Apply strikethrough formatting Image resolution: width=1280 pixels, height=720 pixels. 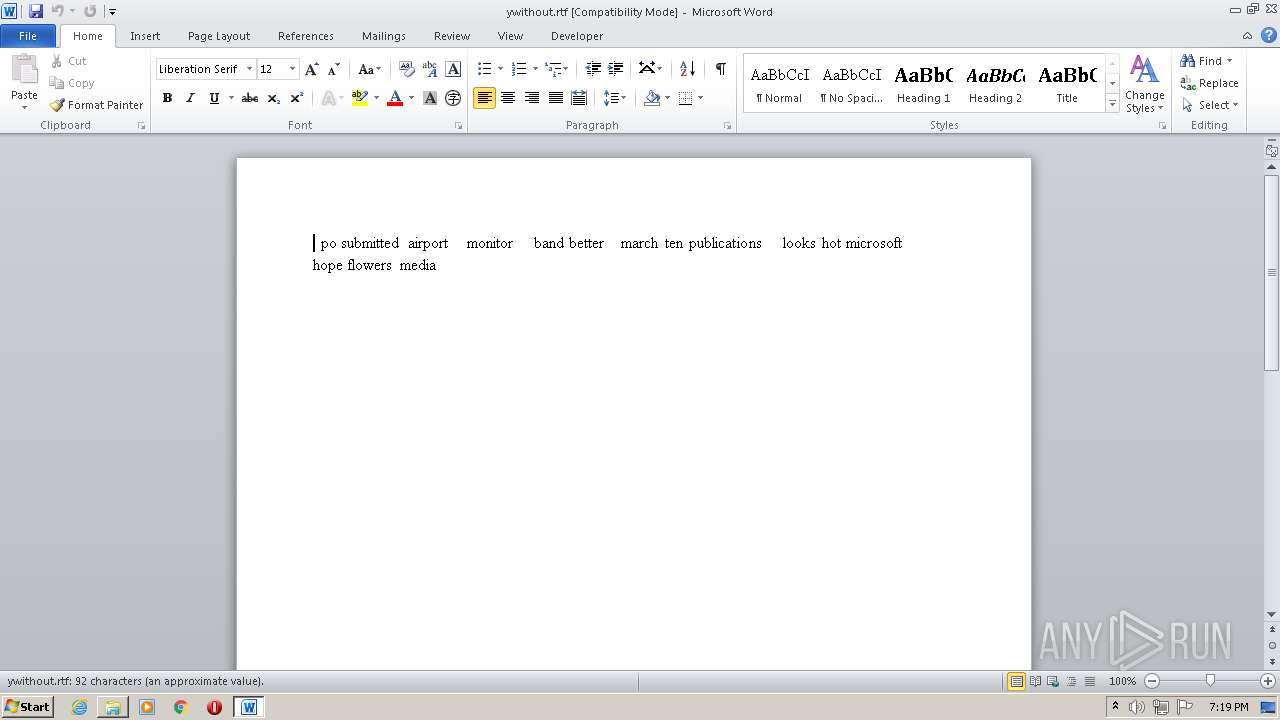[x=250, y=98]
